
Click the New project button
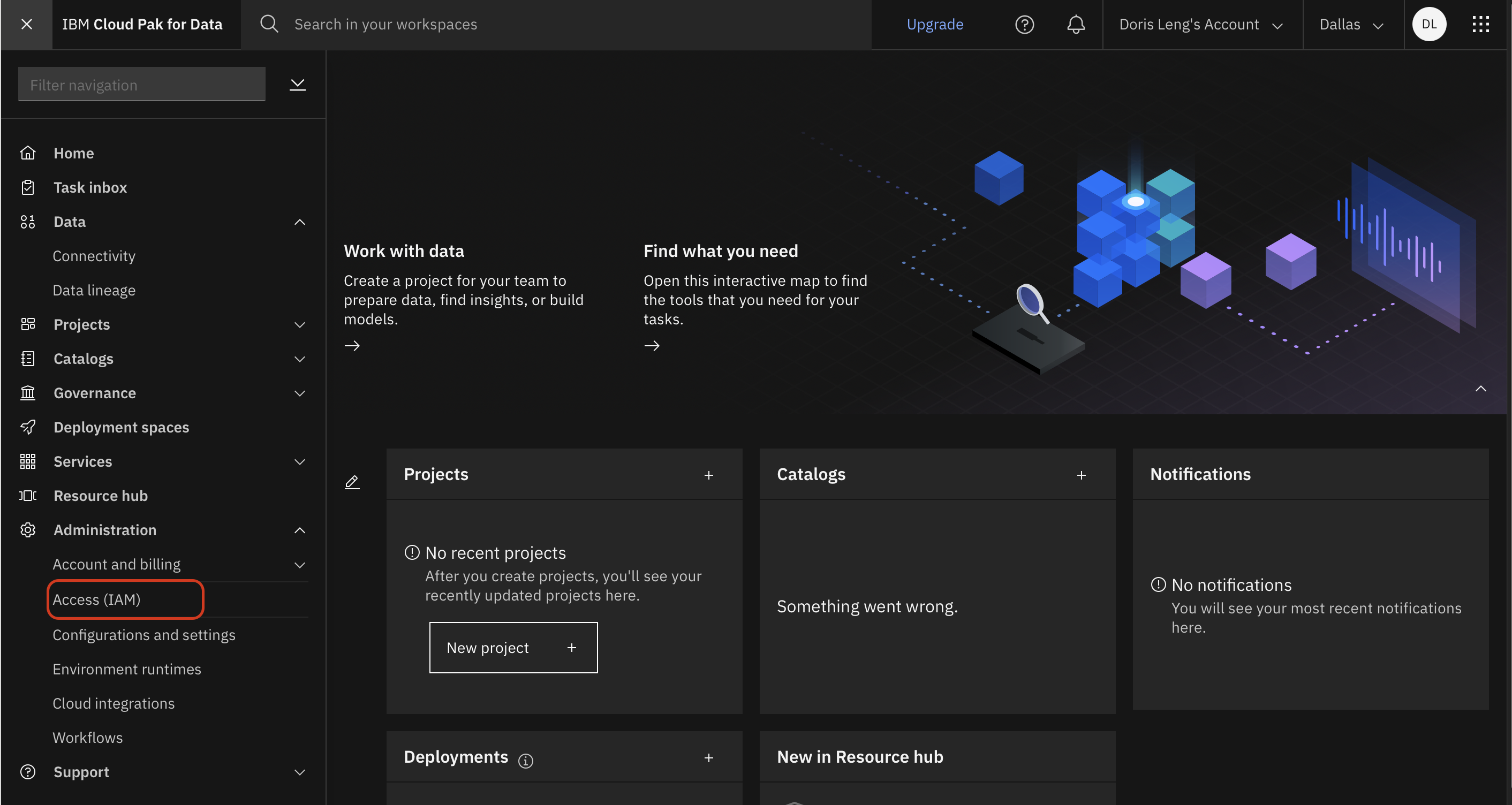click(x=513, y=647)
